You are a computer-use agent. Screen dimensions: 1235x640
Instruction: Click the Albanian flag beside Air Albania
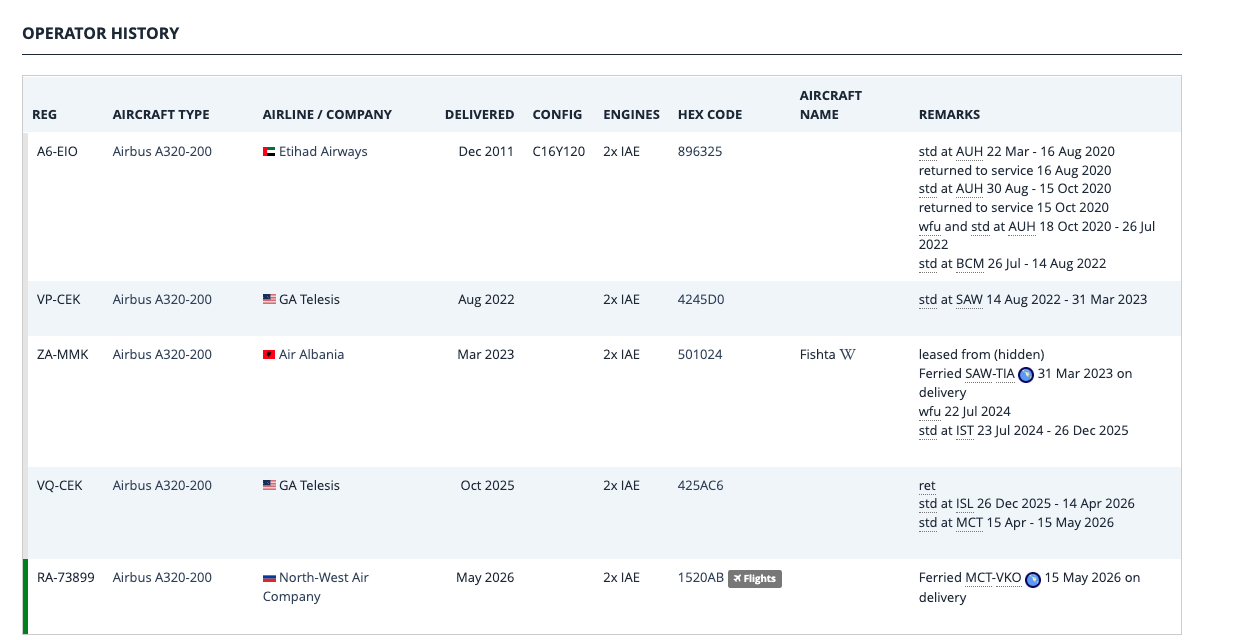coord(269,354)
